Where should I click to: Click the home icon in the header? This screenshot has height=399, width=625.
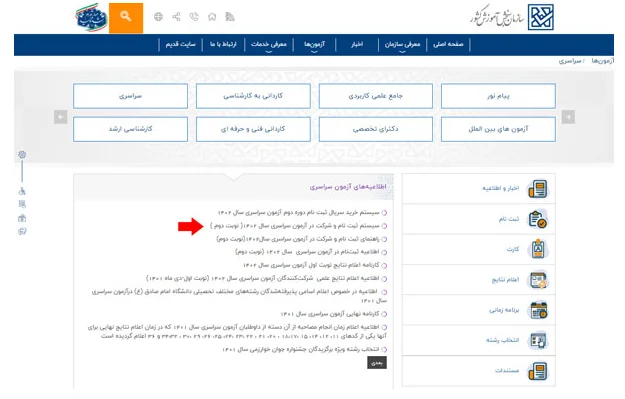click(x=212, y=17)
